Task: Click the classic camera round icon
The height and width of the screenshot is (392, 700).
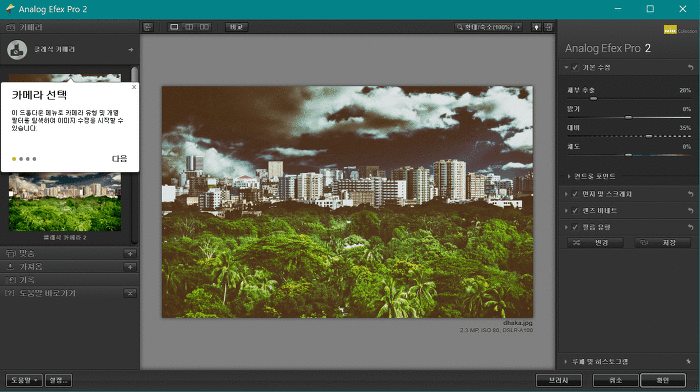Action: (x=17, y=50)
